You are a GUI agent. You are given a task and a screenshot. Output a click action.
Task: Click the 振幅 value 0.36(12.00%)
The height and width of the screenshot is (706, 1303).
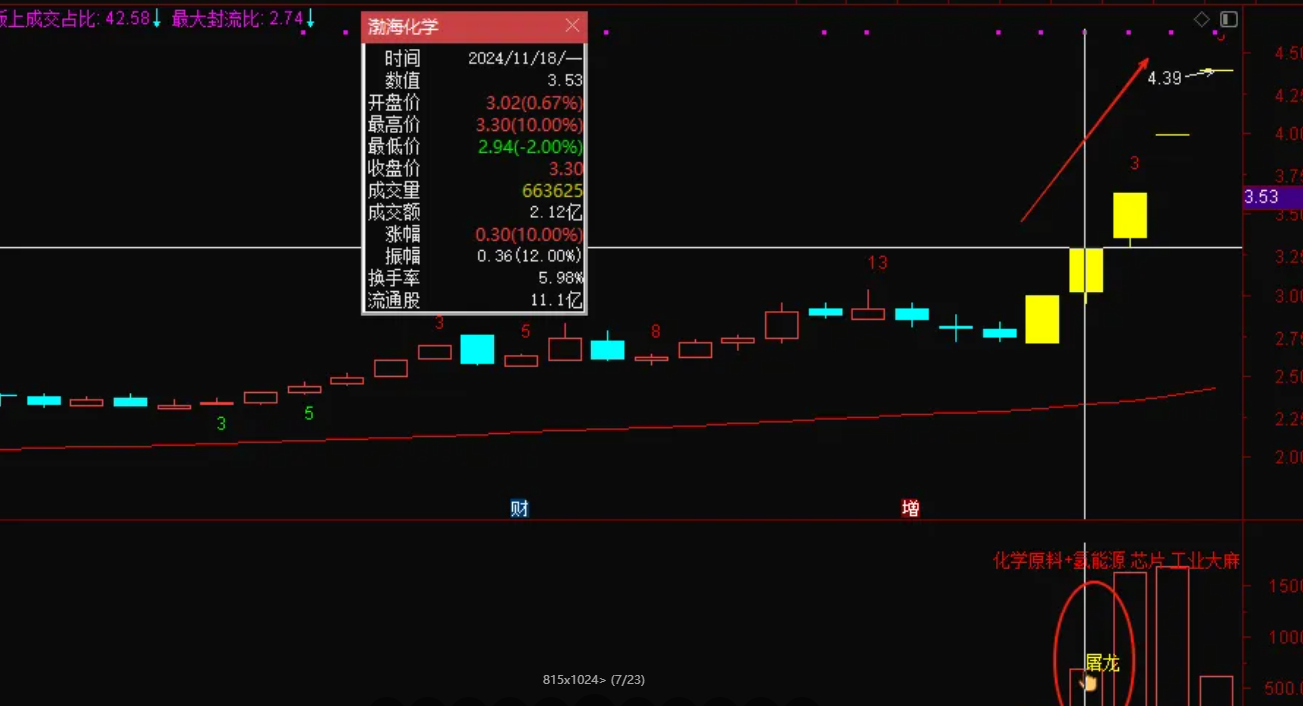530,256
